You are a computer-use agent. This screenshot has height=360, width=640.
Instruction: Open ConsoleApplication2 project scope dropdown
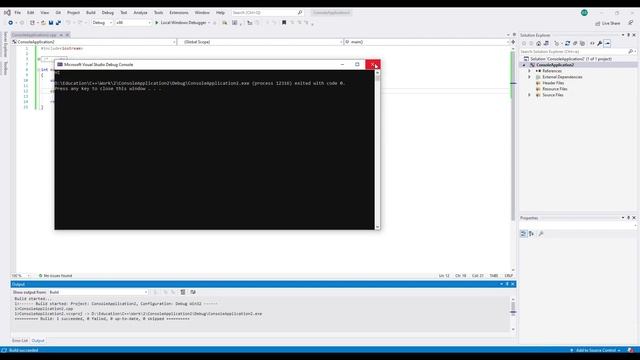pos(93,42)
